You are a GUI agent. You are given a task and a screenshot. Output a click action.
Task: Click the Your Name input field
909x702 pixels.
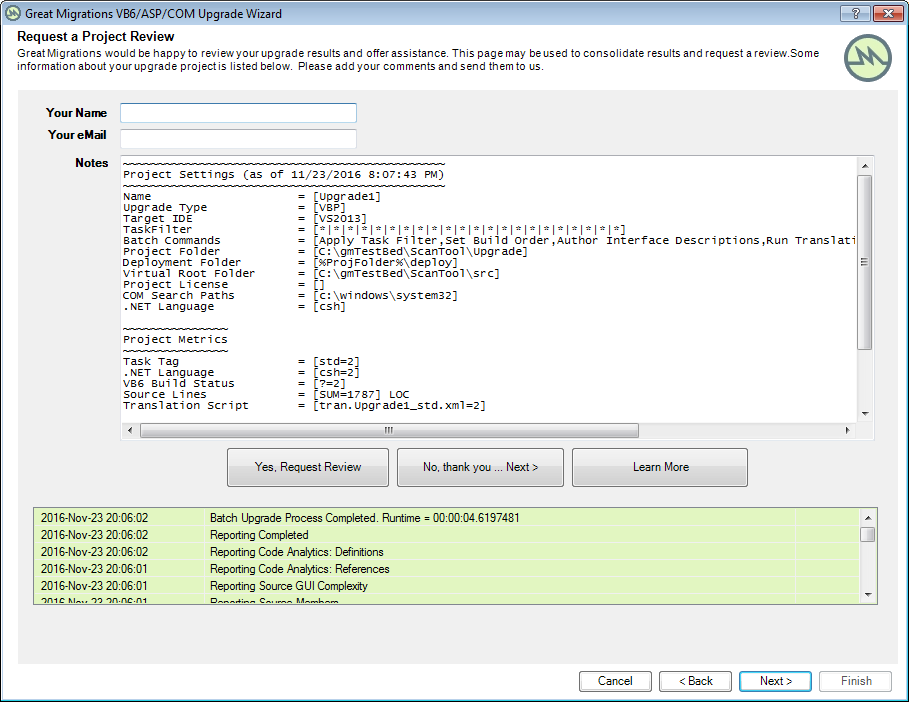pos(238,113)
